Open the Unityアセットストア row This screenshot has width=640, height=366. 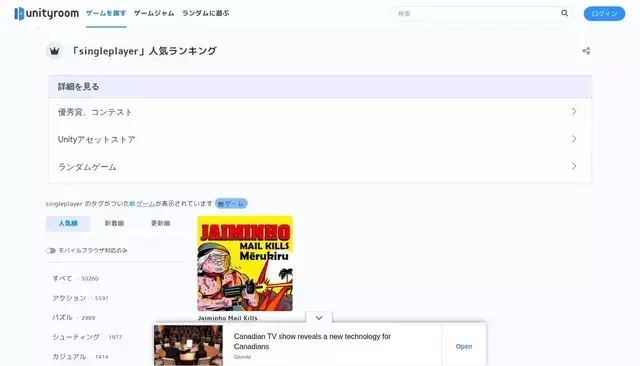(320, 139)
